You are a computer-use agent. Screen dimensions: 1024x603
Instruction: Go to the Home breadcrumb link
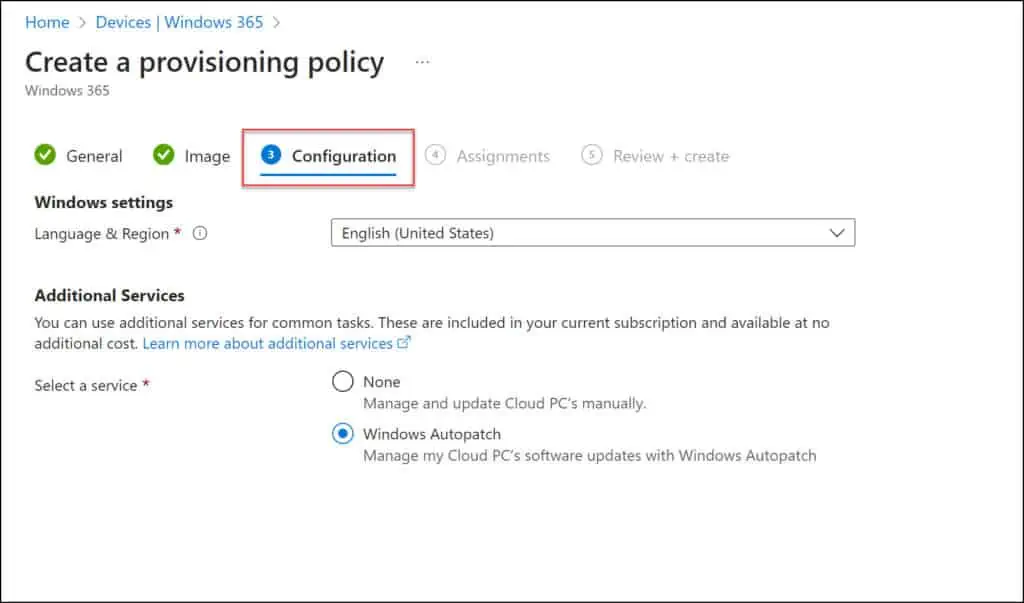click(x=47, y=22)
